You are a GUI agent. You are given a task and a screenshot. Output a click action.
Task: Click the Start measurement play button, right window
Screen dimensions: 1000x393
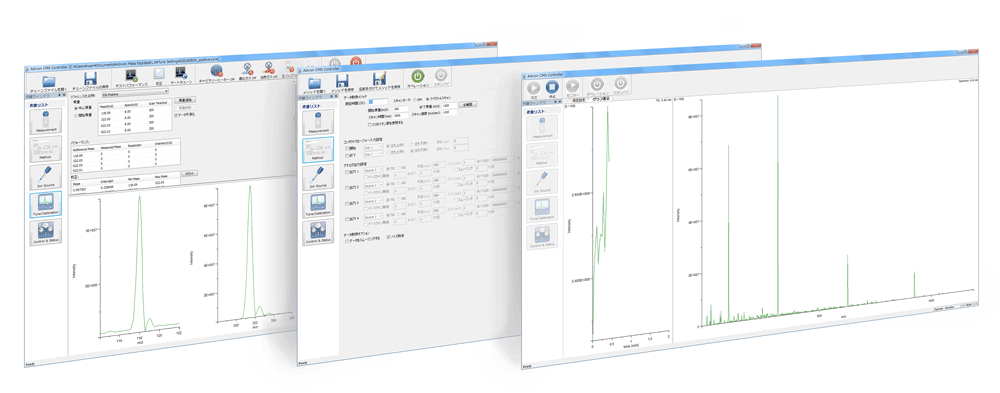point(534,88)
